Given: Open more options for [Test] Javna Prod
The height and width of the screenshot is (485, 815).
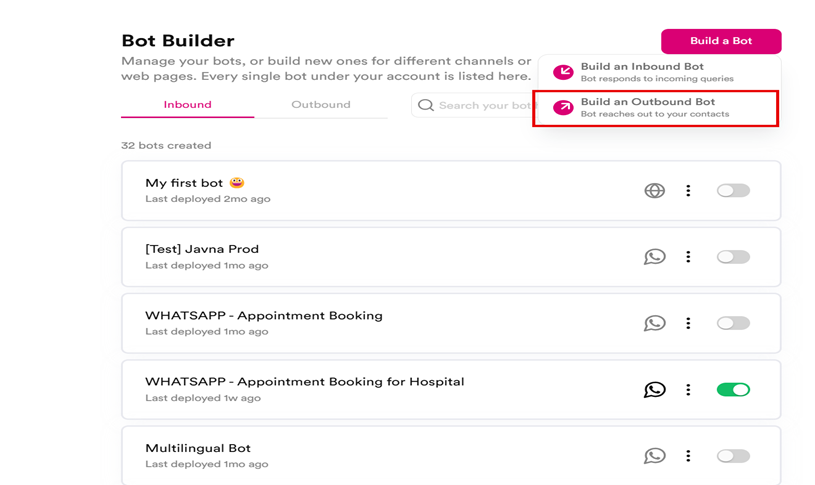Looking at the screenshot, I should (x=688, y=257).
